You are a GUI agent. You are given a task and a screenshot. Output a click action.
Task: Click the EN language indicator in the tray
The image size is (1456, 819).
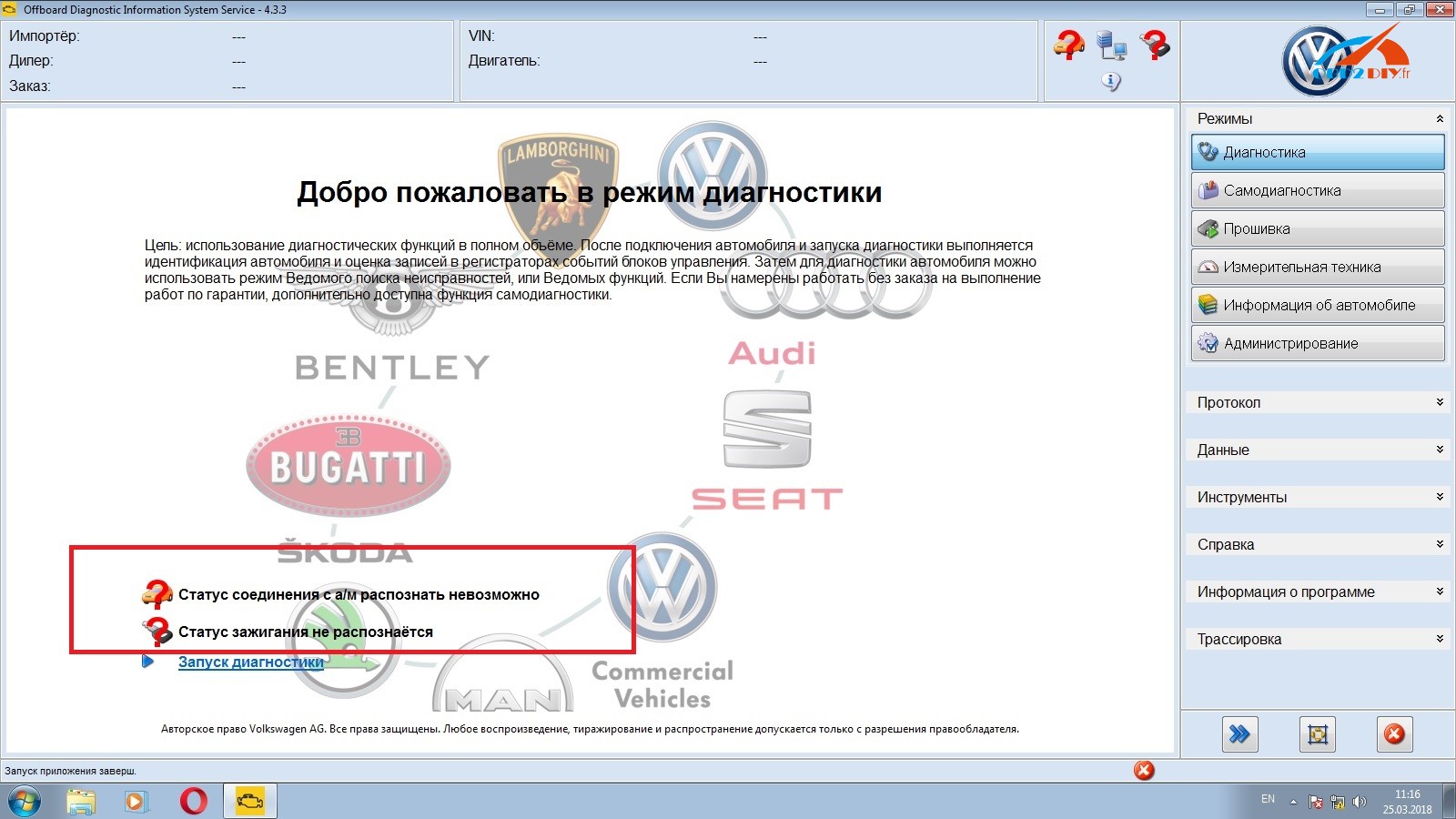click(1268, 799)
